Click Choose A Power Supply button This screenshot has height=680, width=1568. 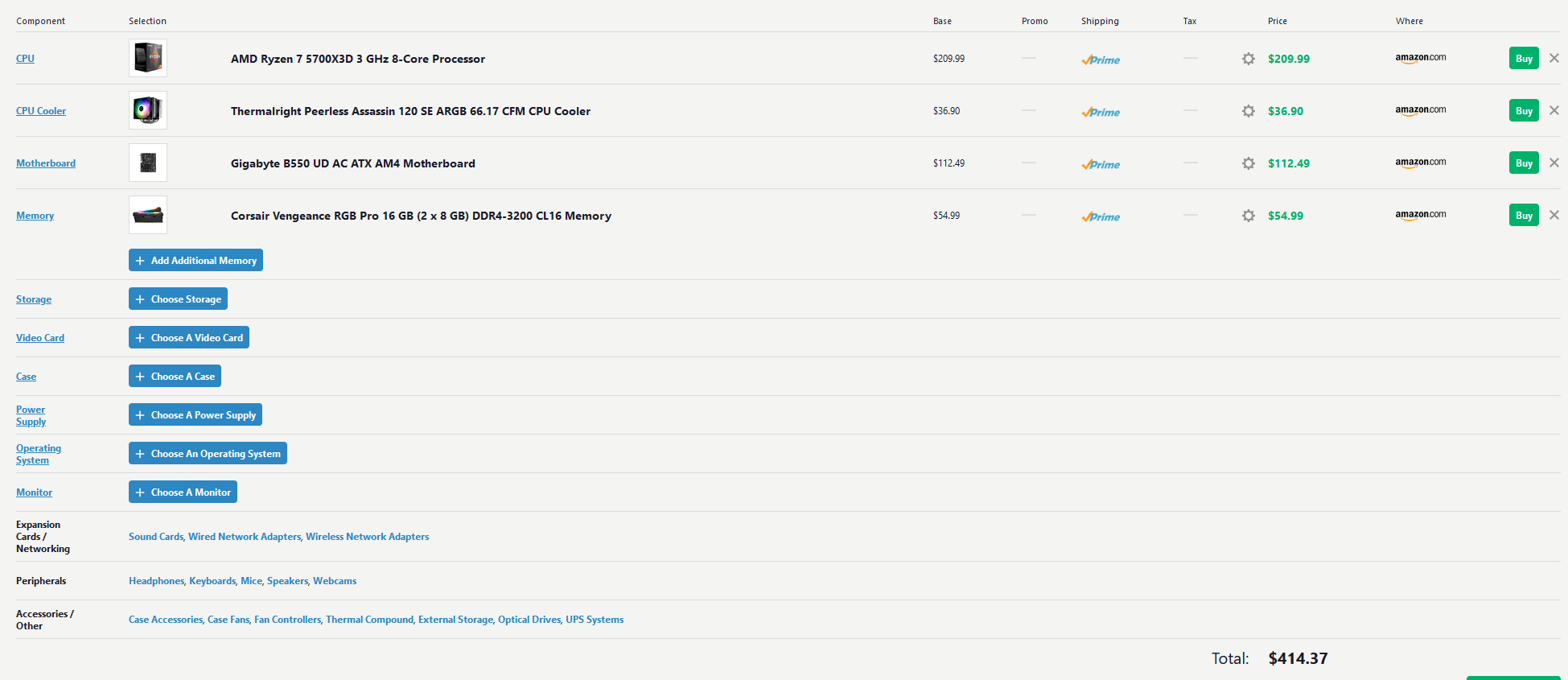click(x=195, y=414)
